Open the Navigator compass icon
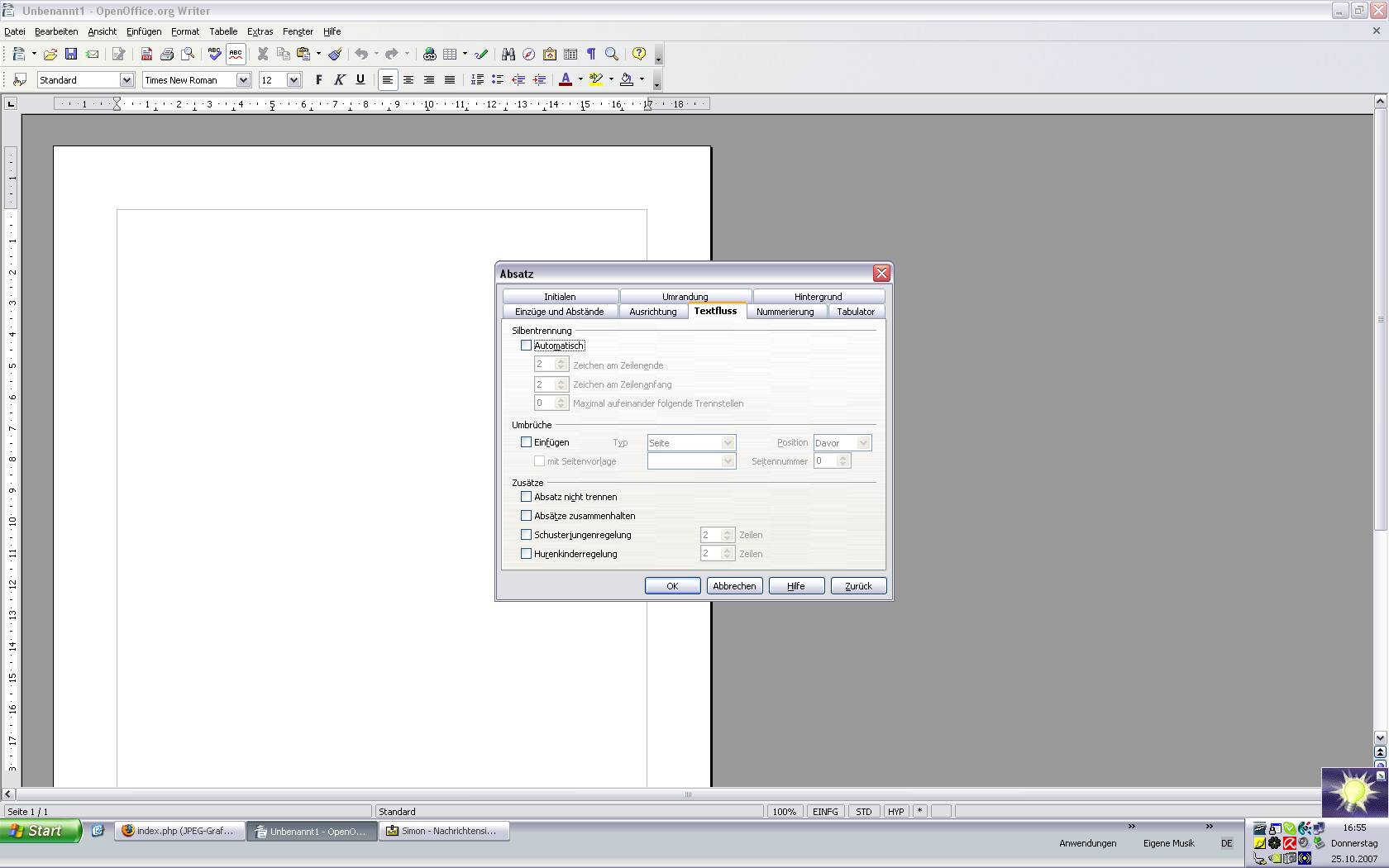Image resolution: width=1389 pixels, height=868 pixels. click(x=528, y=55)
